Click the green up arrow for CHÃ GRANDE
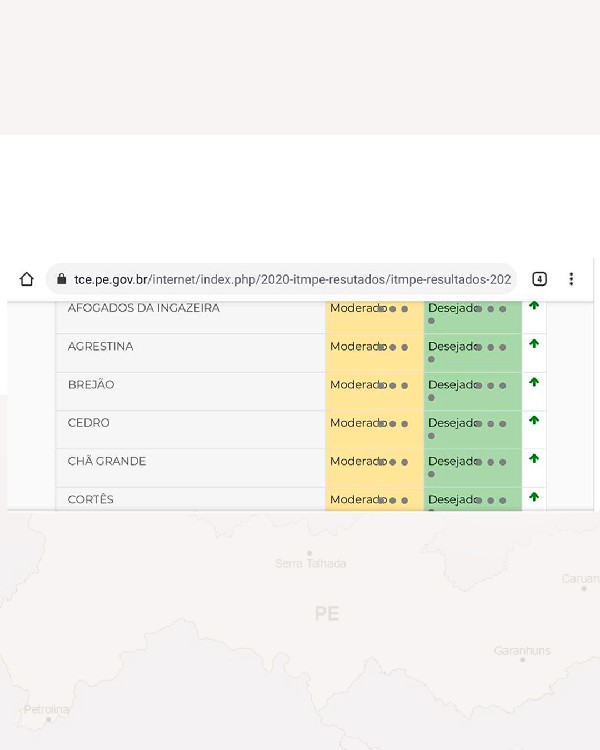The height and width of the screenshot is (750, 600). (x=534, y=458)
